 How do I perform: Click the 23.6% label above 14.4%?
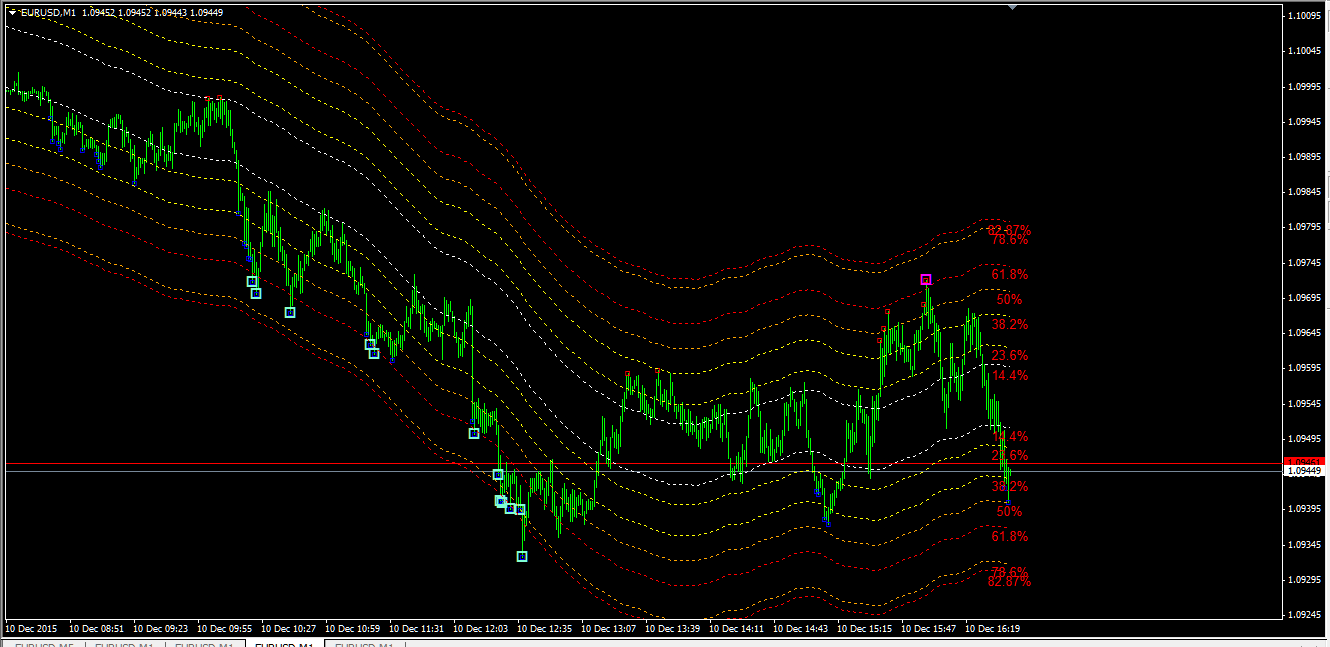(1010, 355)
